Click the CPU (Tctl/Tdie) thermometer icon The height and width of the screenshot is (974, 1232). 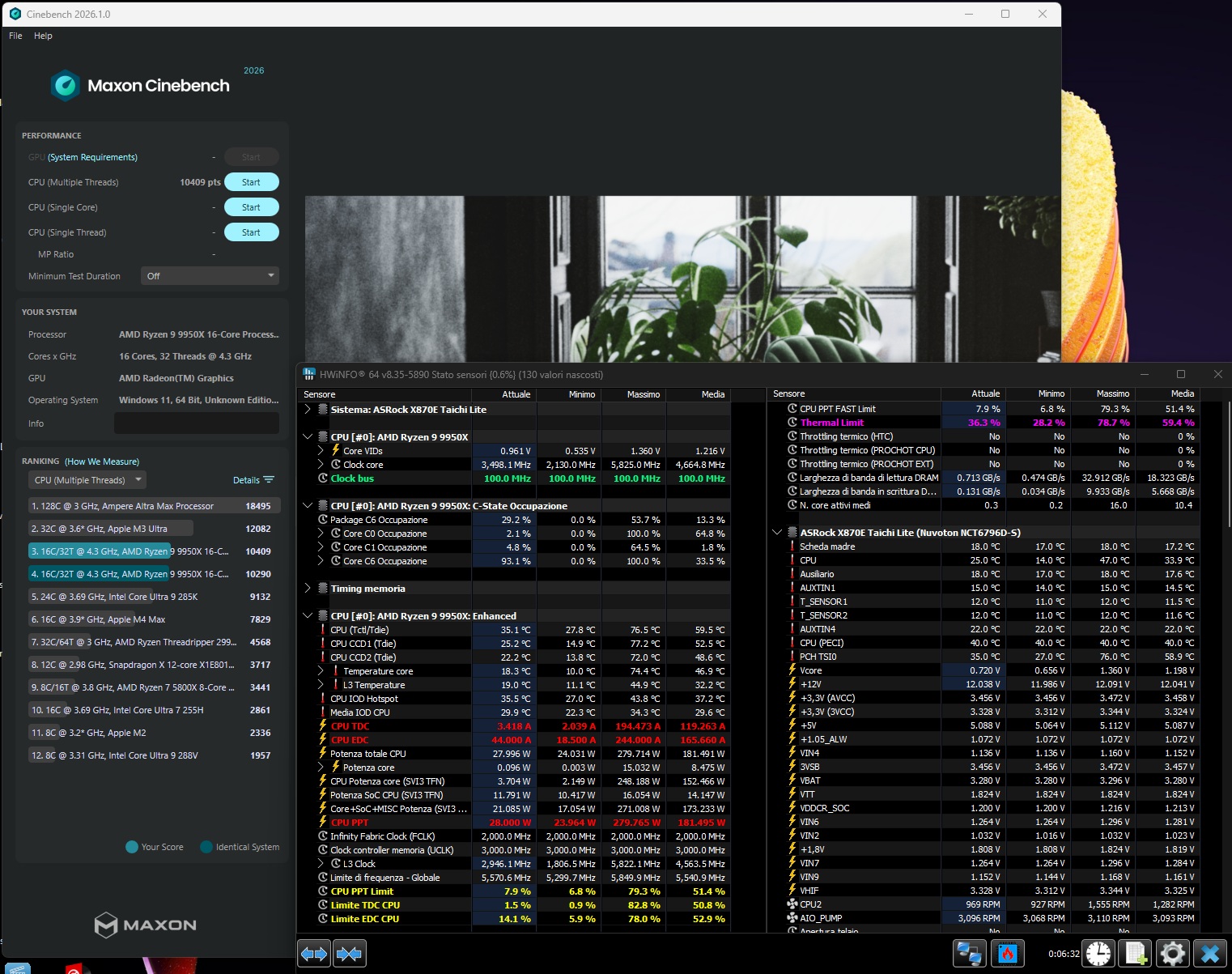pos(323,630)
